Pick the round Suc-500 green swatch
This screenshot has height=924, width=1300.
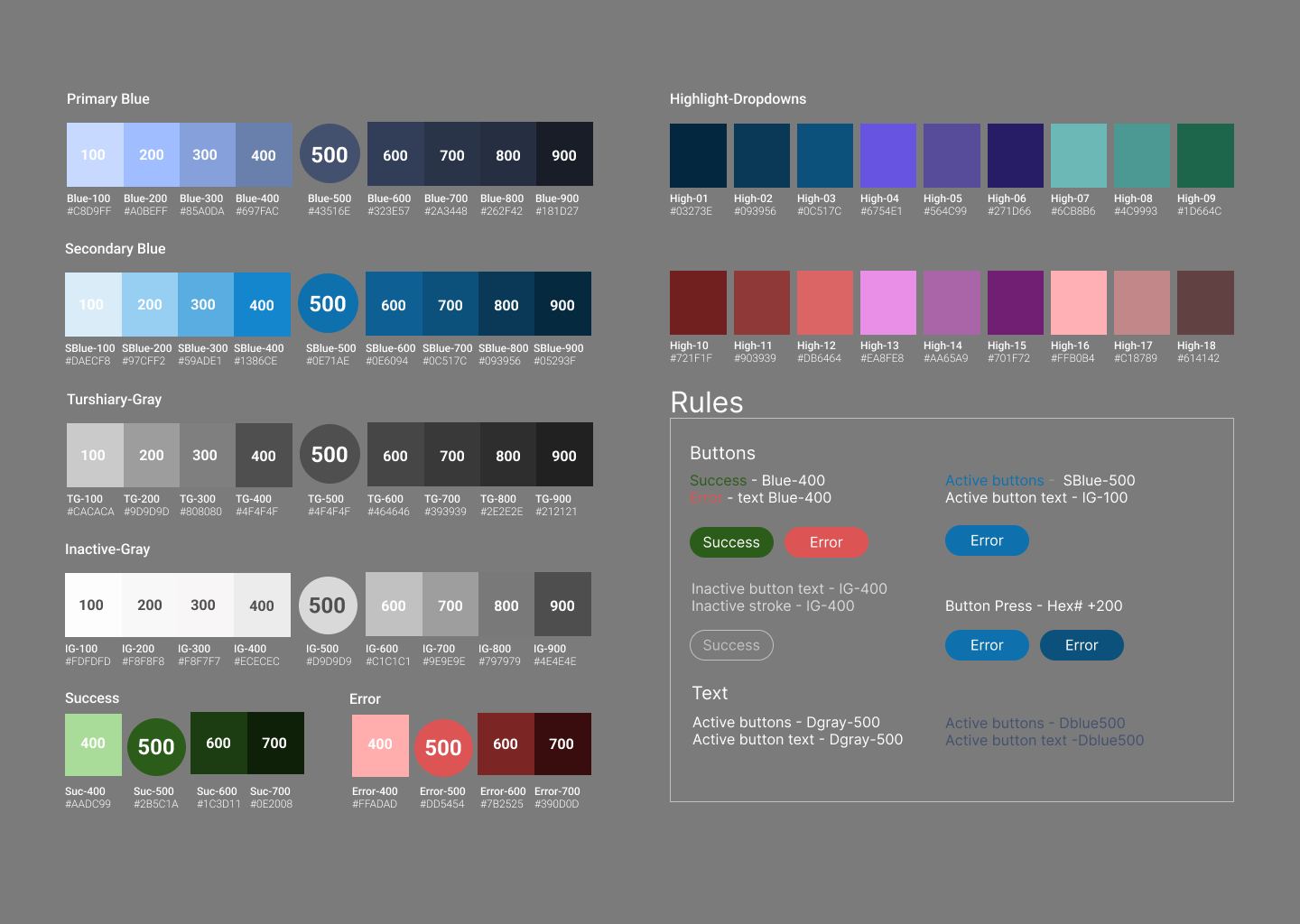tap(156, 747)
